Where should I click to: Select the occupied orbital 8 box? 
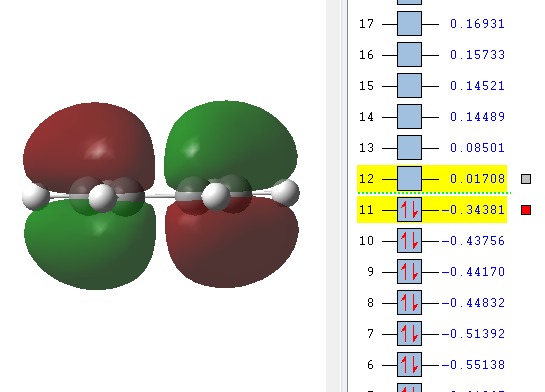tap(409, 303)
